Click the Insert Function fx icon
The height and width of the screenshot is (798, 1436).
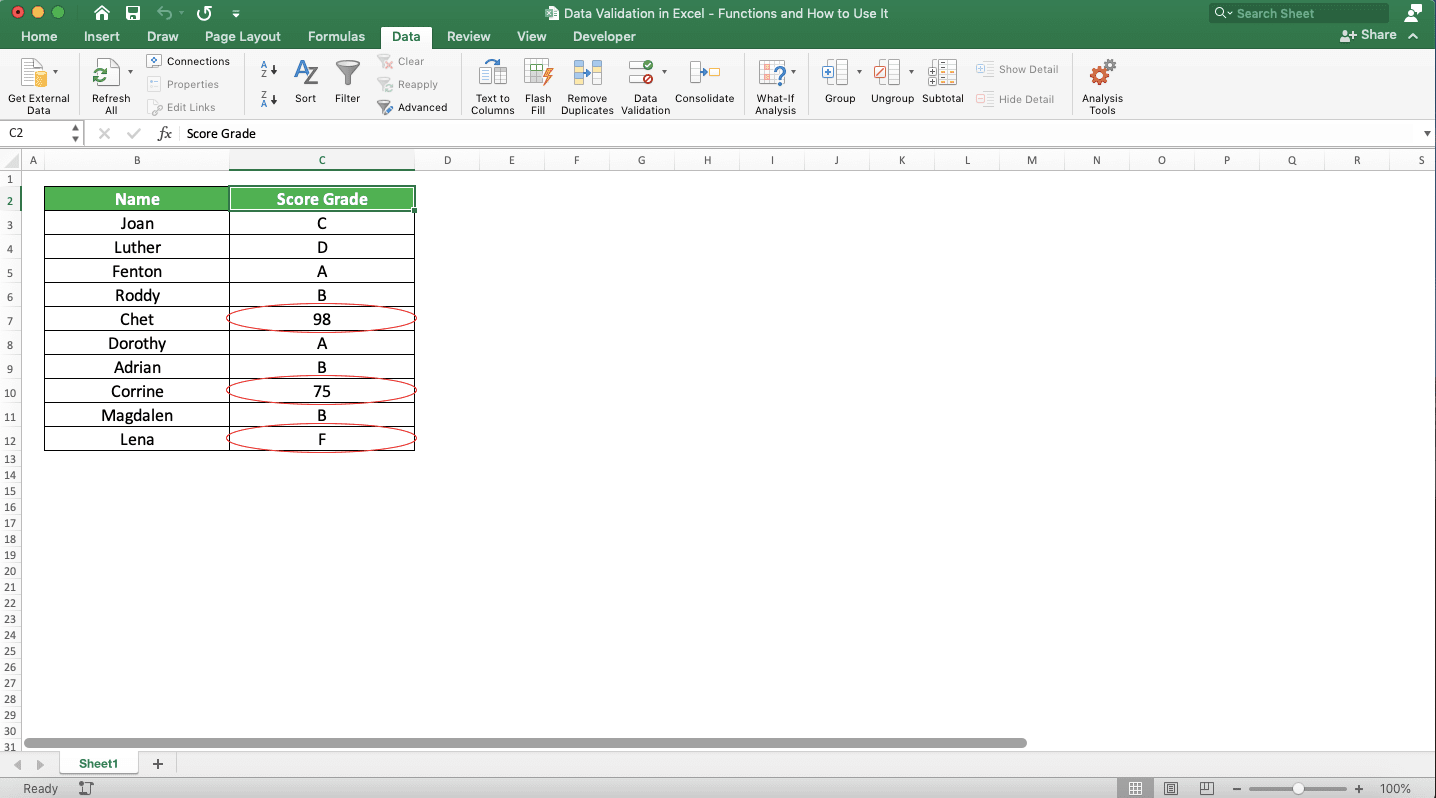tap(165, 133)
